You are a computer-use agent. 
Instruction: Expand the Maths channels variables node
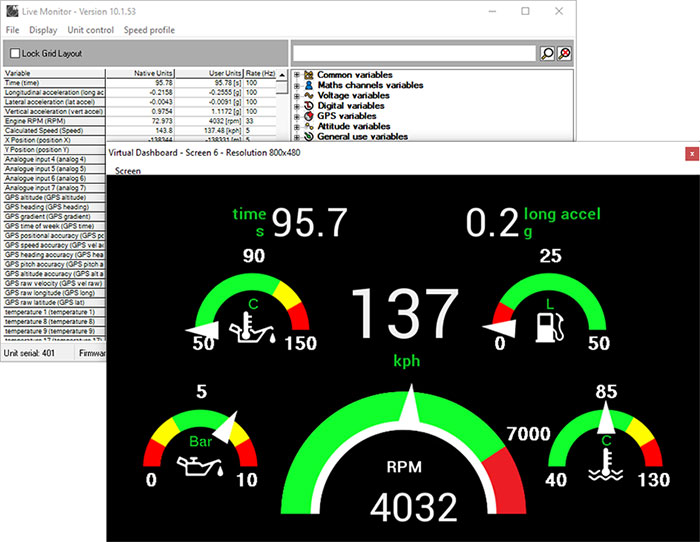coord(297,85)
